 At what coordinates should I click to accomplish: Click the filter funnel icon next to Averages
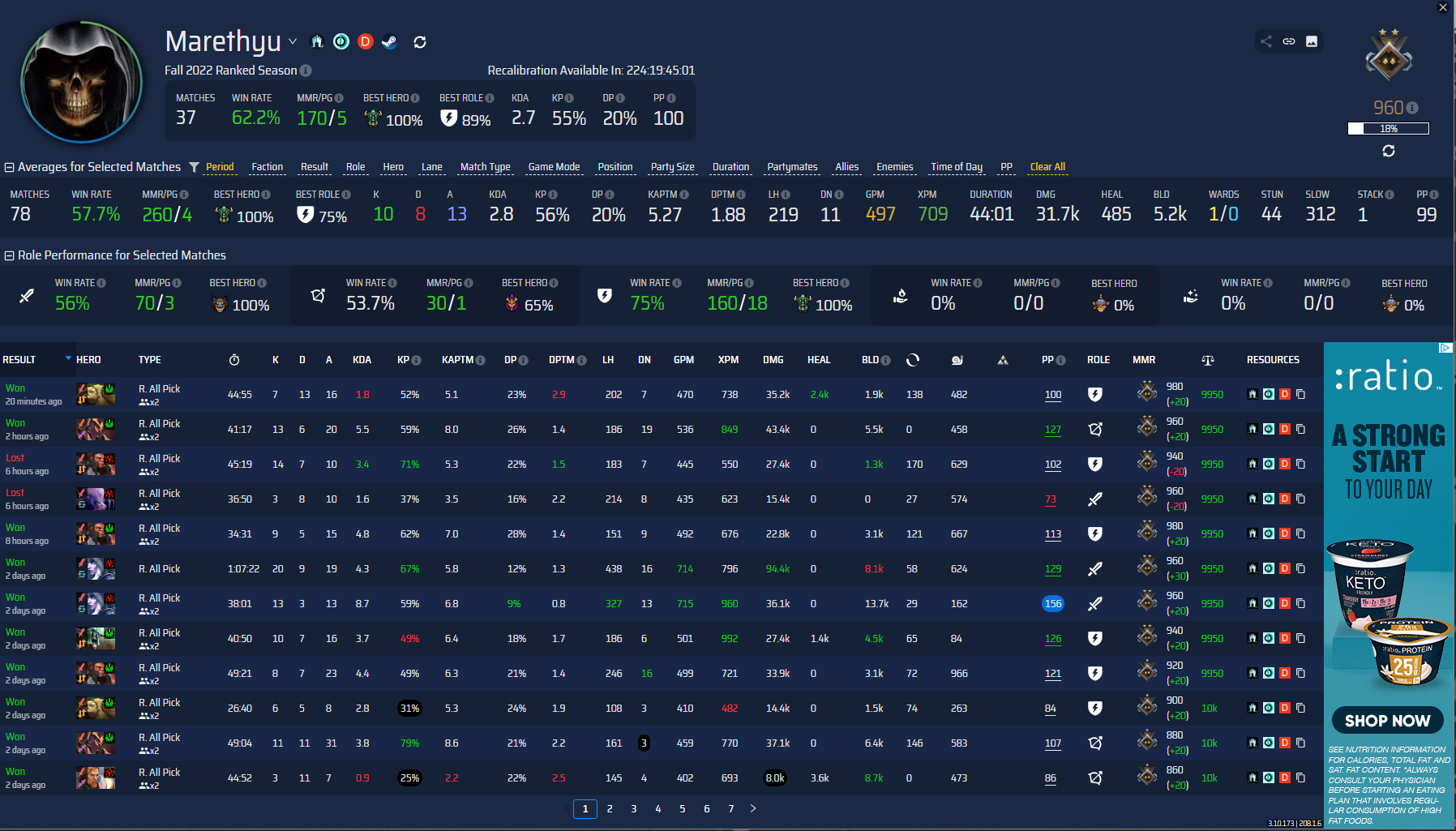tap(194, 167)
